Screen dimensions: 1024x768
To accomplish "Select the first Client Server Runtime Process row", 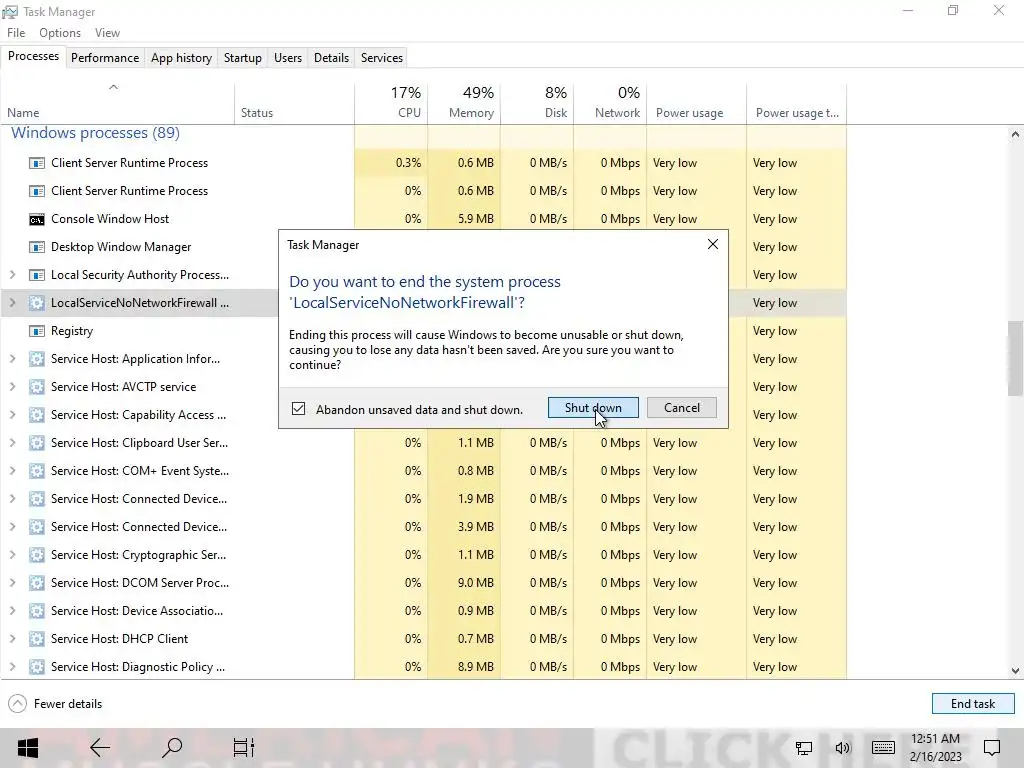I will [423, 163].
